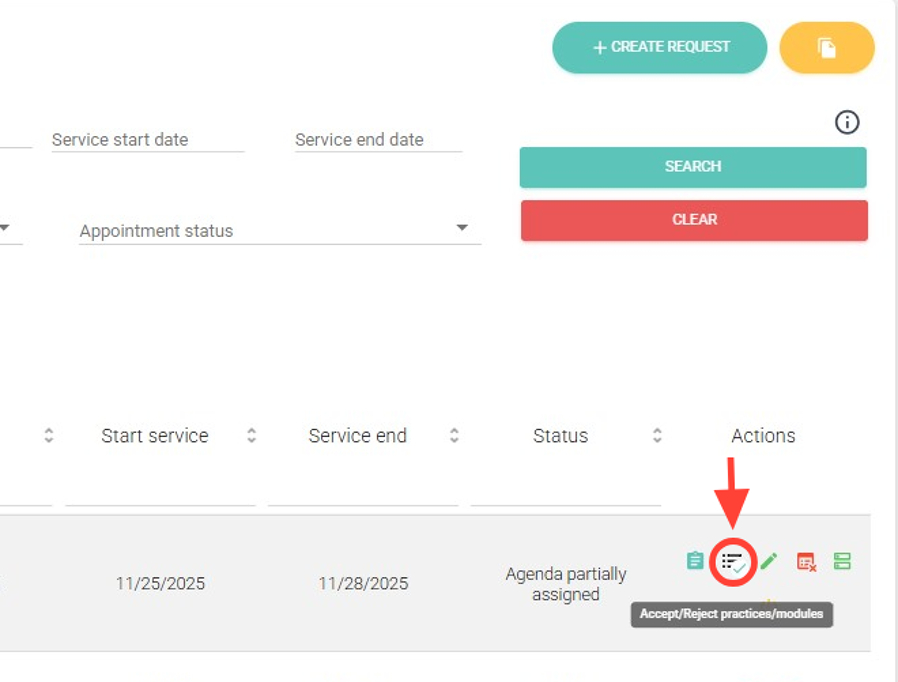Expand the Appointment status dropdown
Viewport: 898px width, 682px height.
[462, 229]
